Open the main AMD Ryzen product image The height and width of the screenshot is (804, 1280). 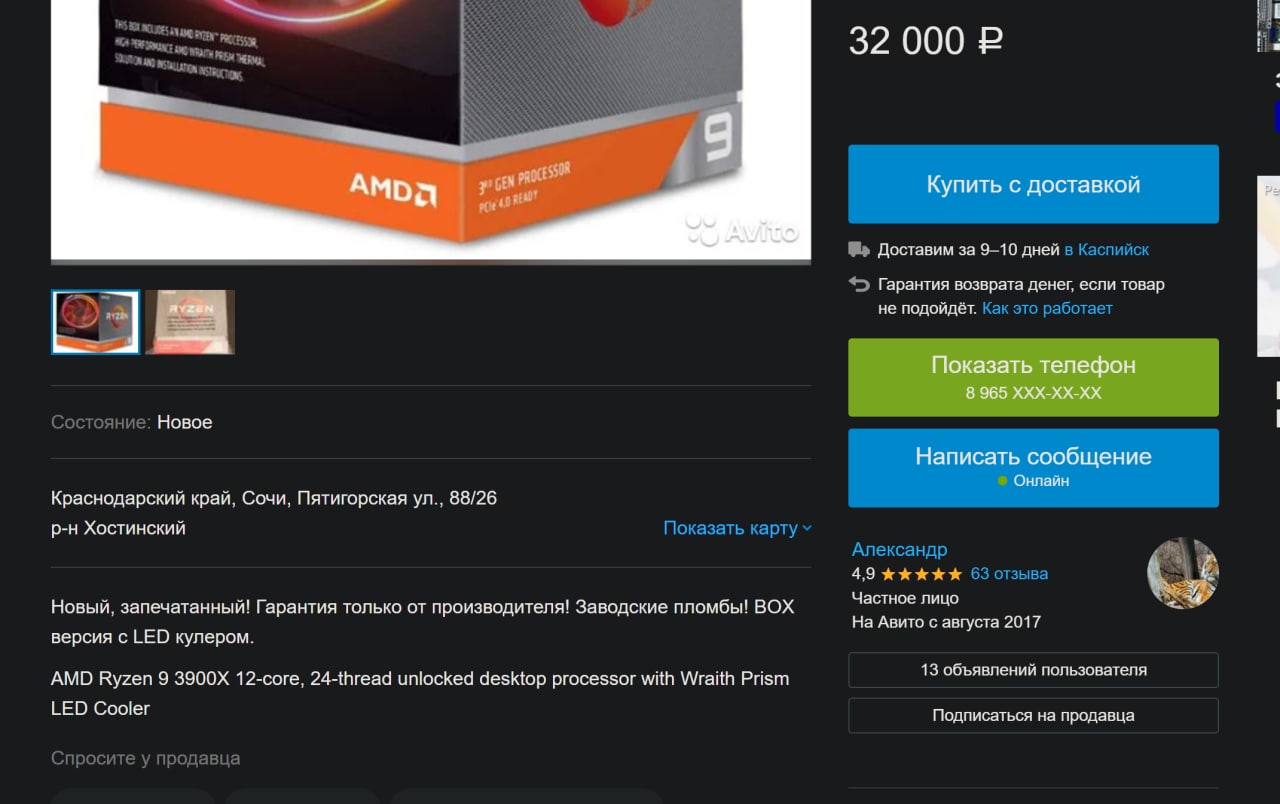(431, 130)
